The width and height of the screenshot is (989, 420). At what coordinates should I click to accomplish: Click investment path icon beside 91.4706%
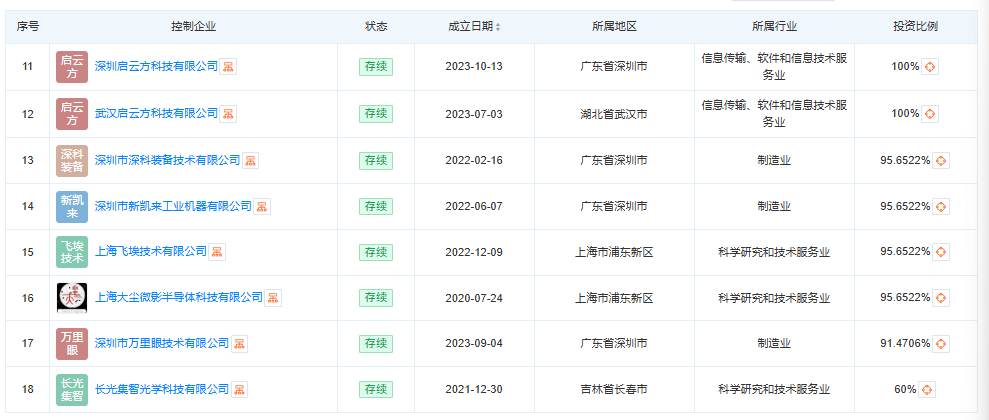[x=941, y=344]
